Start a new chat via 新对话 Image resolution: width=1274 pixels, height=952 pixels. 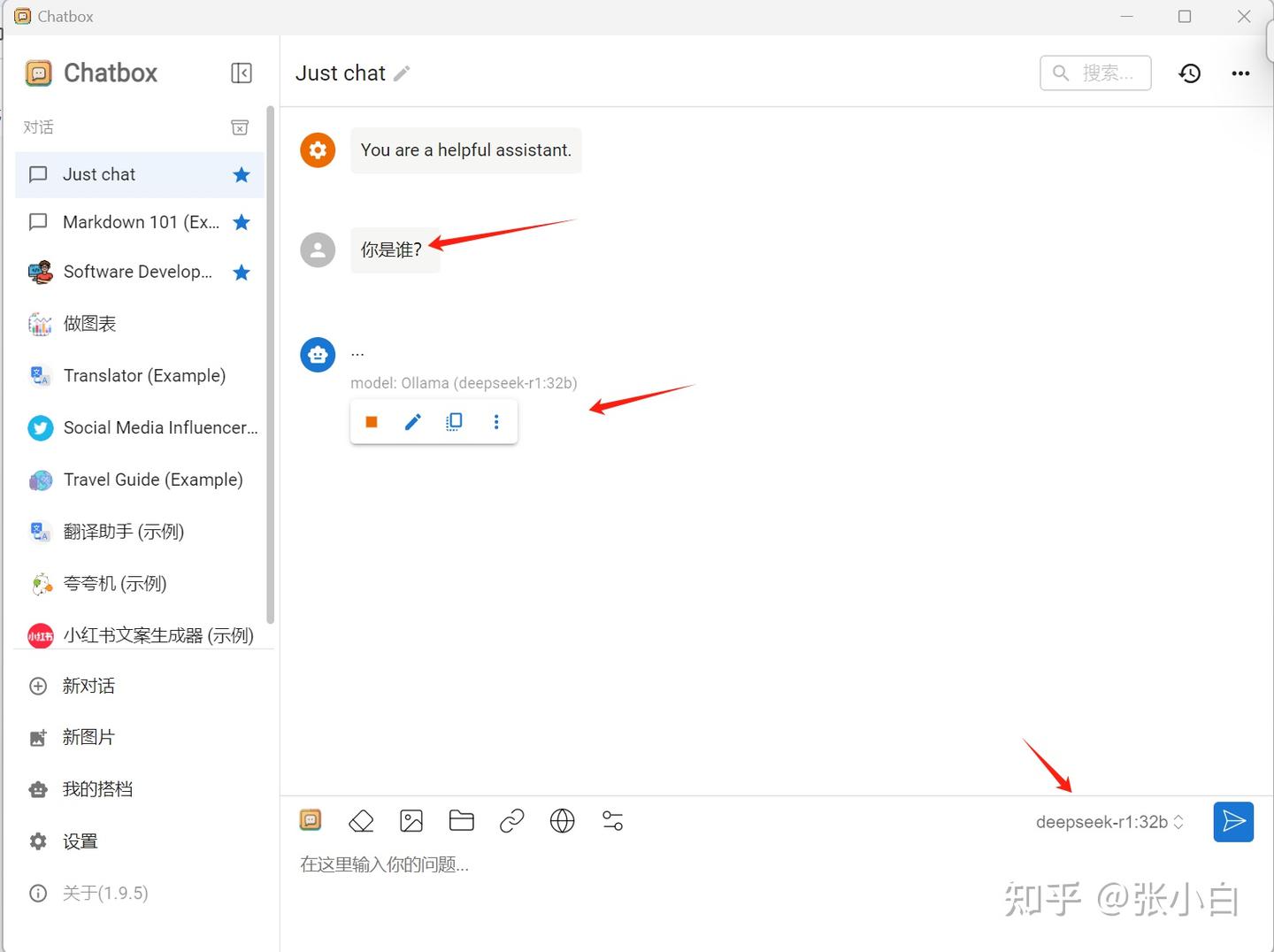click(x=140, y=686)
